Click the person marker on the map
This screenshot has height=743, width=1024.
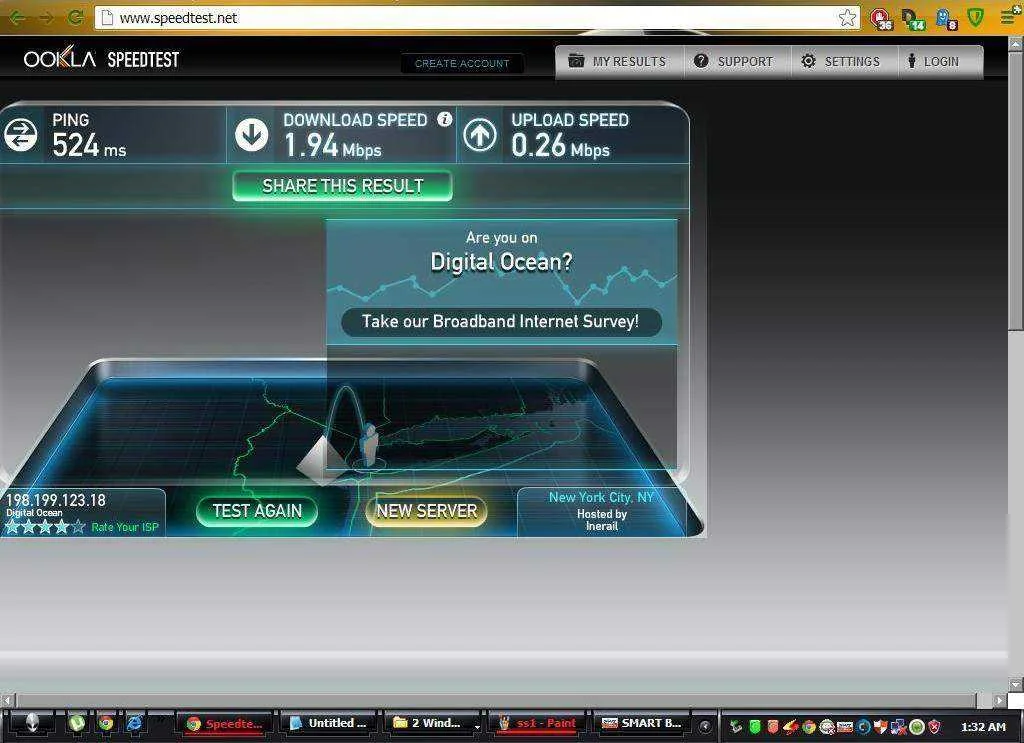click(369, 443)
